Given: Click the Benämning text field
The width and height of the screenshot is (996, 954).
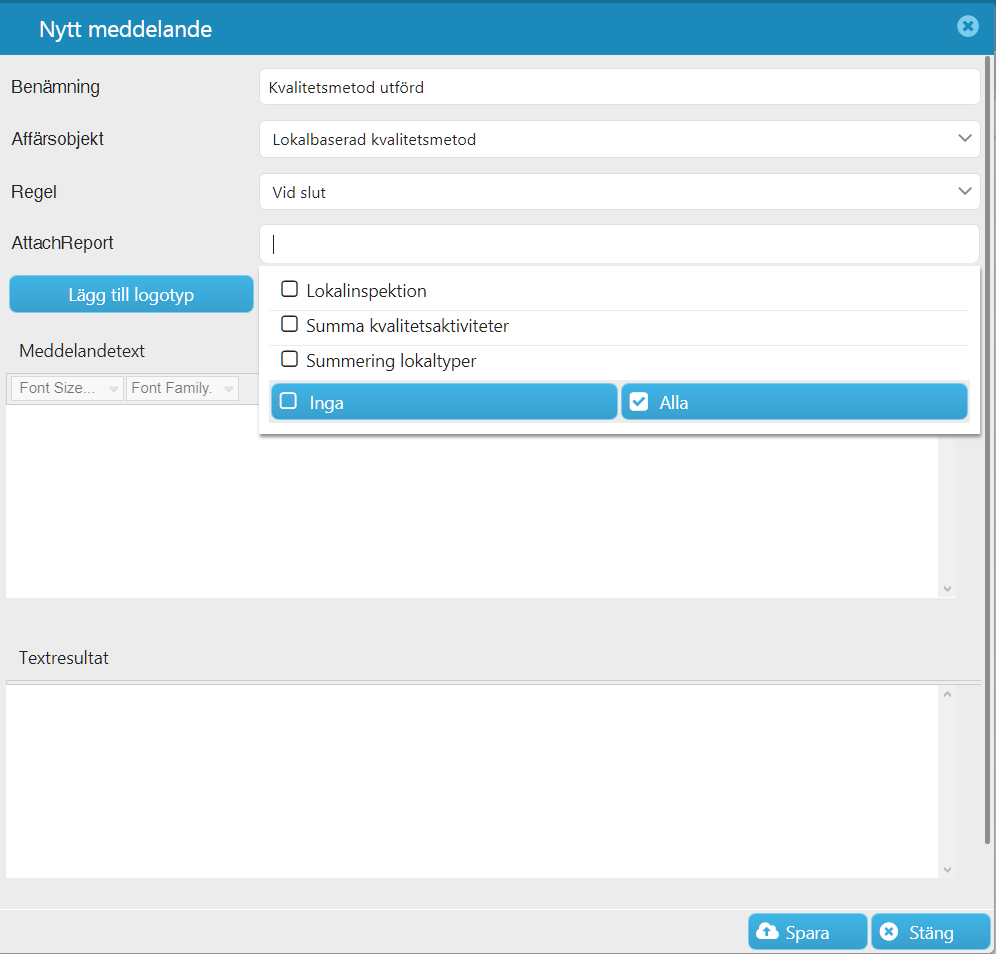Looking at the screenshot, I should (x=619, y=87).
